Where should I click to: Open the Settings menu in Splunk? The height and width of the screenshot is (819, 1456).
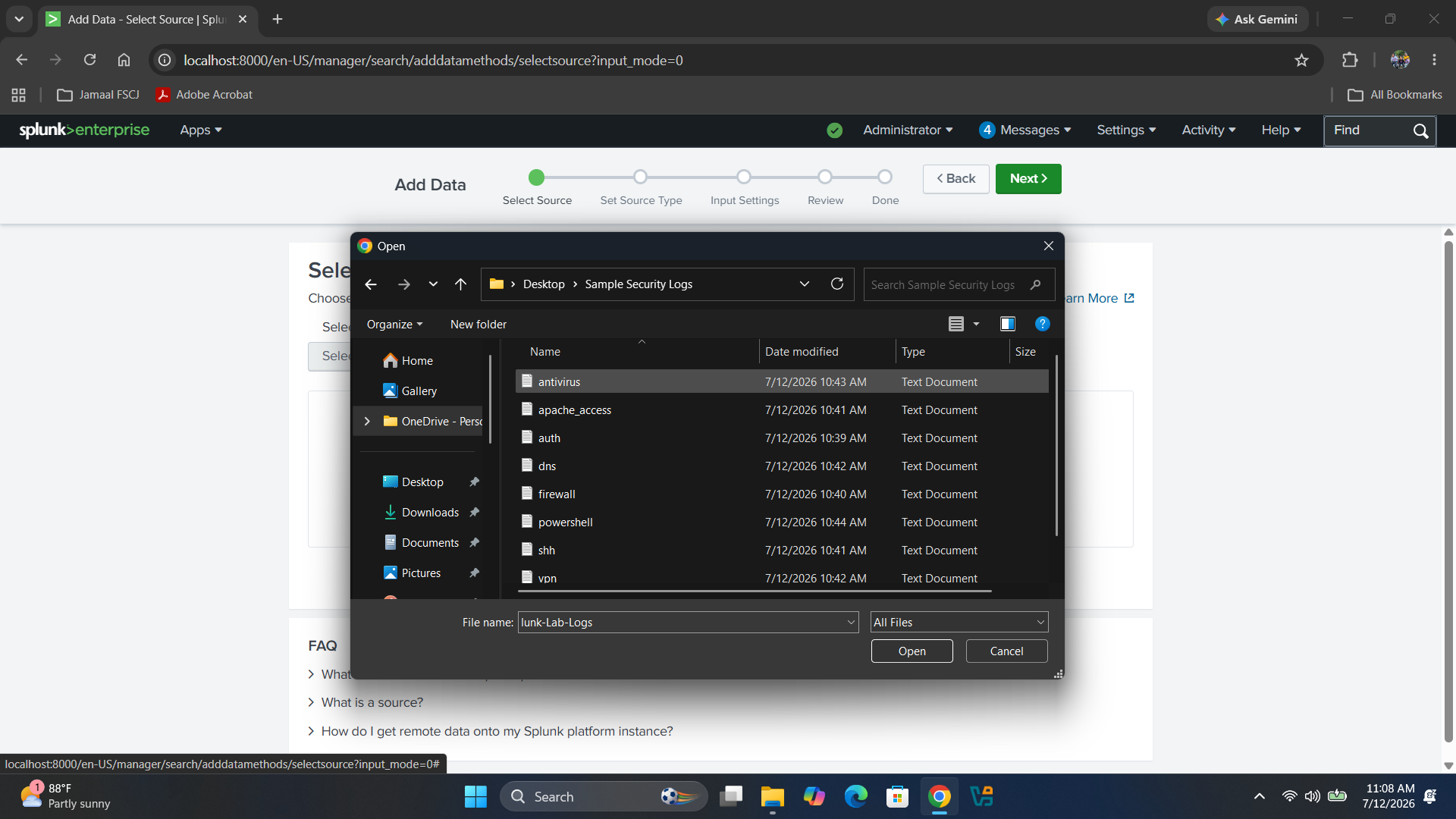click(1126, 130)
